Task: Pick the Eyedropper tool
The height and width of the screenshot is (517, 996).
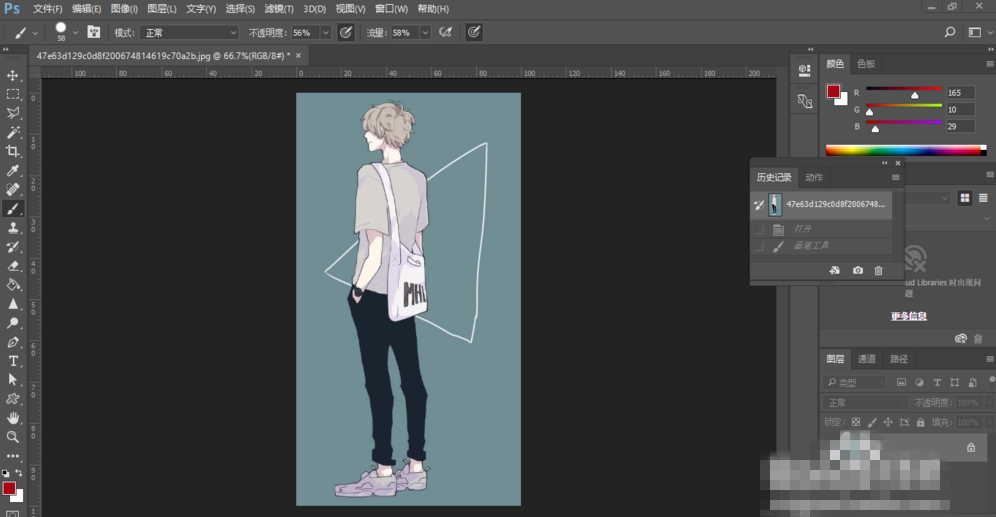Action: pos(13,171)
